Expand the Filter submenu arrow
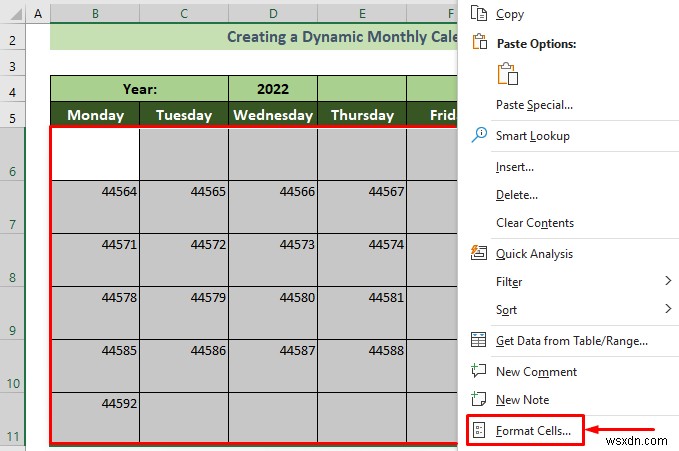679x451 pixels. click(x=668, y=281)
